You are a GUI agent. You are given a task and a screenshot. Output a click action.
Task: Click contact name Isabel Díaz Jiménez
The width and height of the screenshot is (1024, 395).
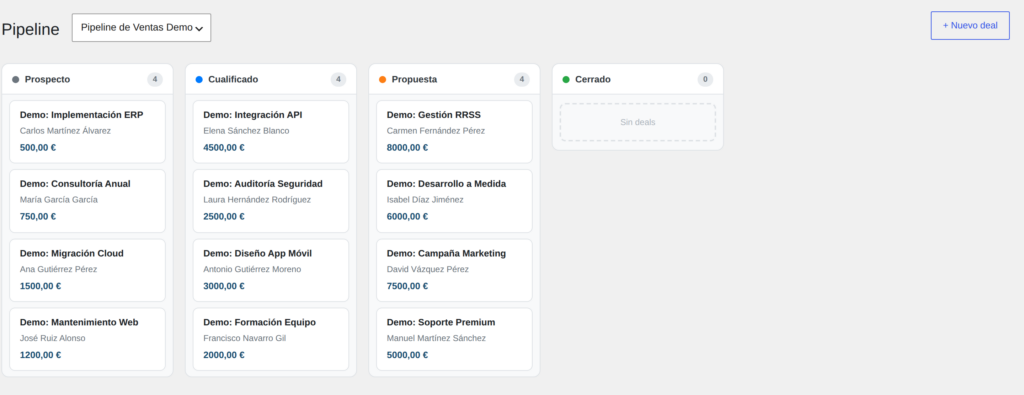(x=425, y=200)
